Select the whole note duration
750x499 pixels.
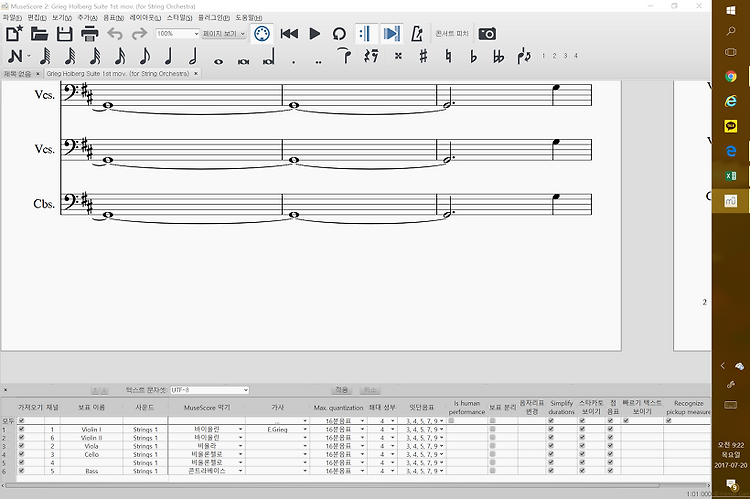219,61
